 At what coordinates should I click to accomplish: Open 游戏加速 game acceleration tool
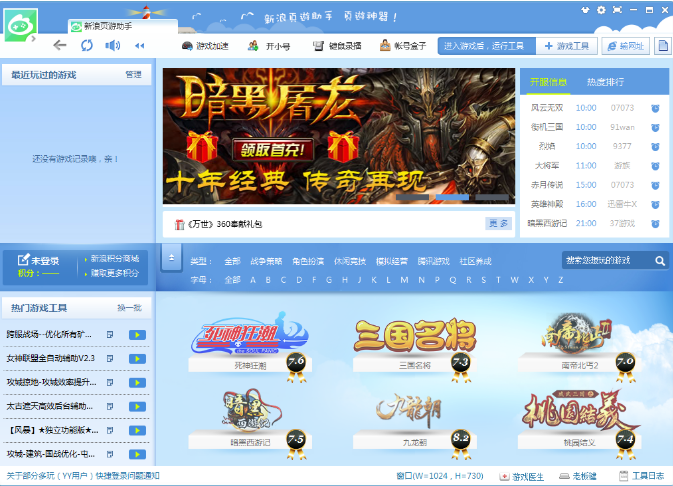[205, 46]
